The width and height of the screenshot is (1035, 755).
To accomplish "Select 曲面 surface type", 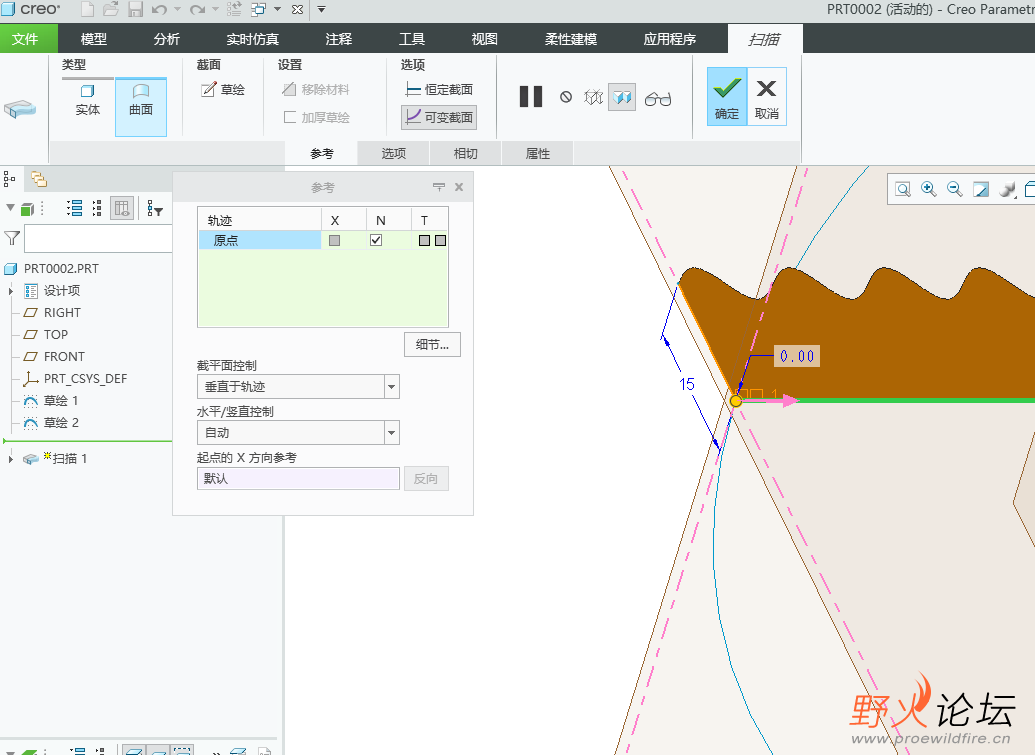I will pyautogui.click(x=141, y=107).
